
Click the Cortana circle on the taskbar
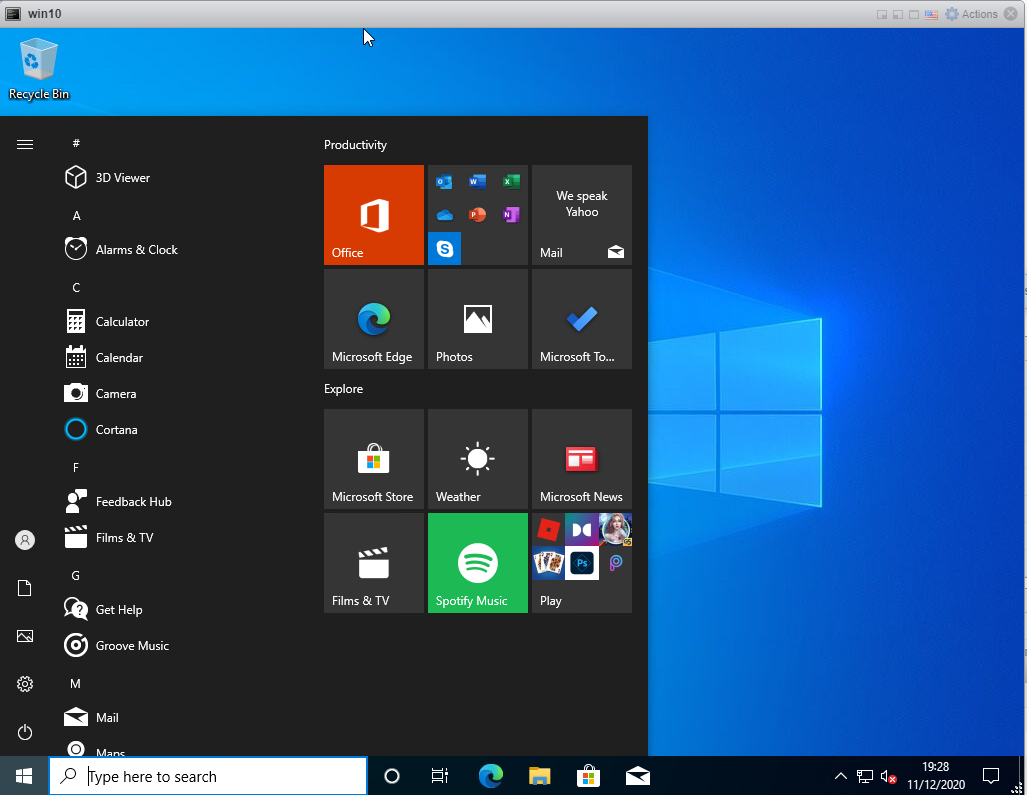[391, 776]
